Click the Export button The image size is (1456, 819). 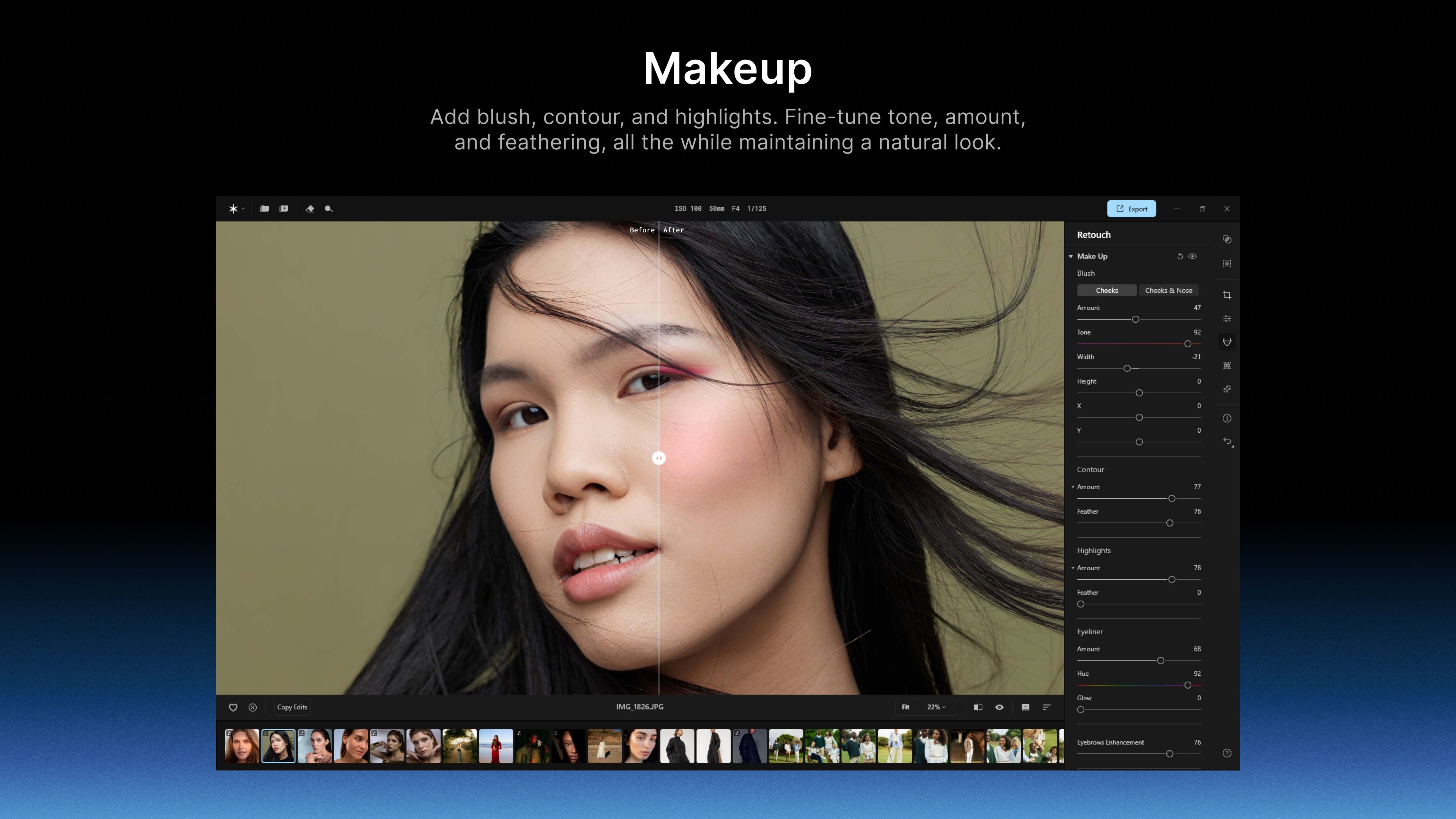click(x=1131, y=209)
